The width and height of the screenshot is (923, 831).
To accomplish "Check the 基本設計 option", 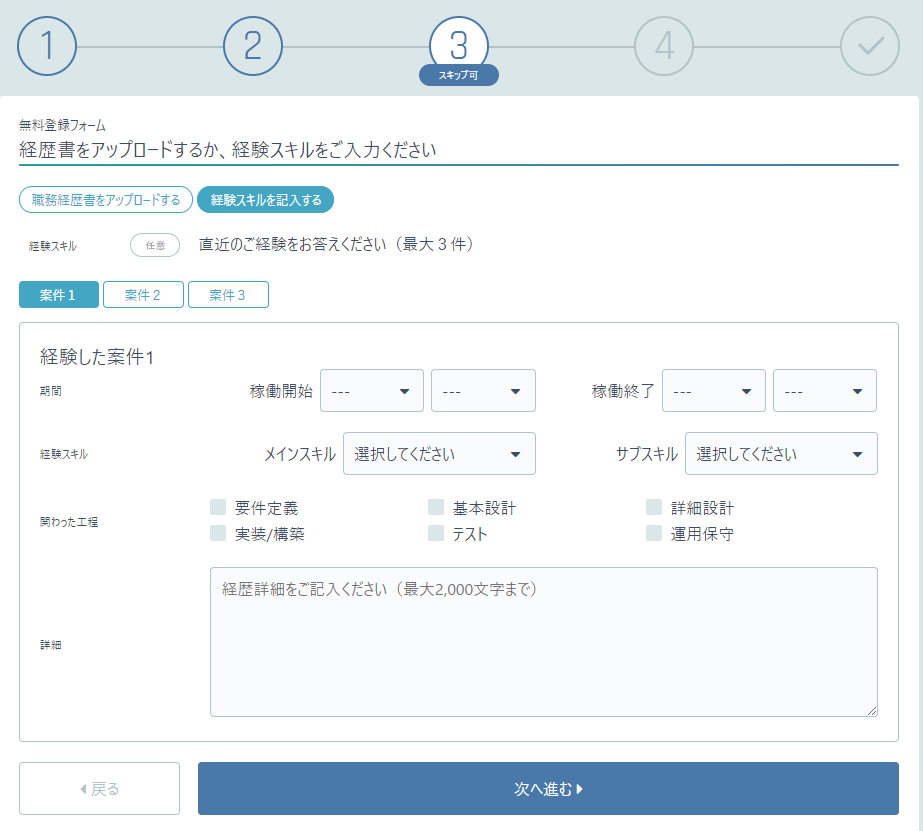I will tap(436, 507).
